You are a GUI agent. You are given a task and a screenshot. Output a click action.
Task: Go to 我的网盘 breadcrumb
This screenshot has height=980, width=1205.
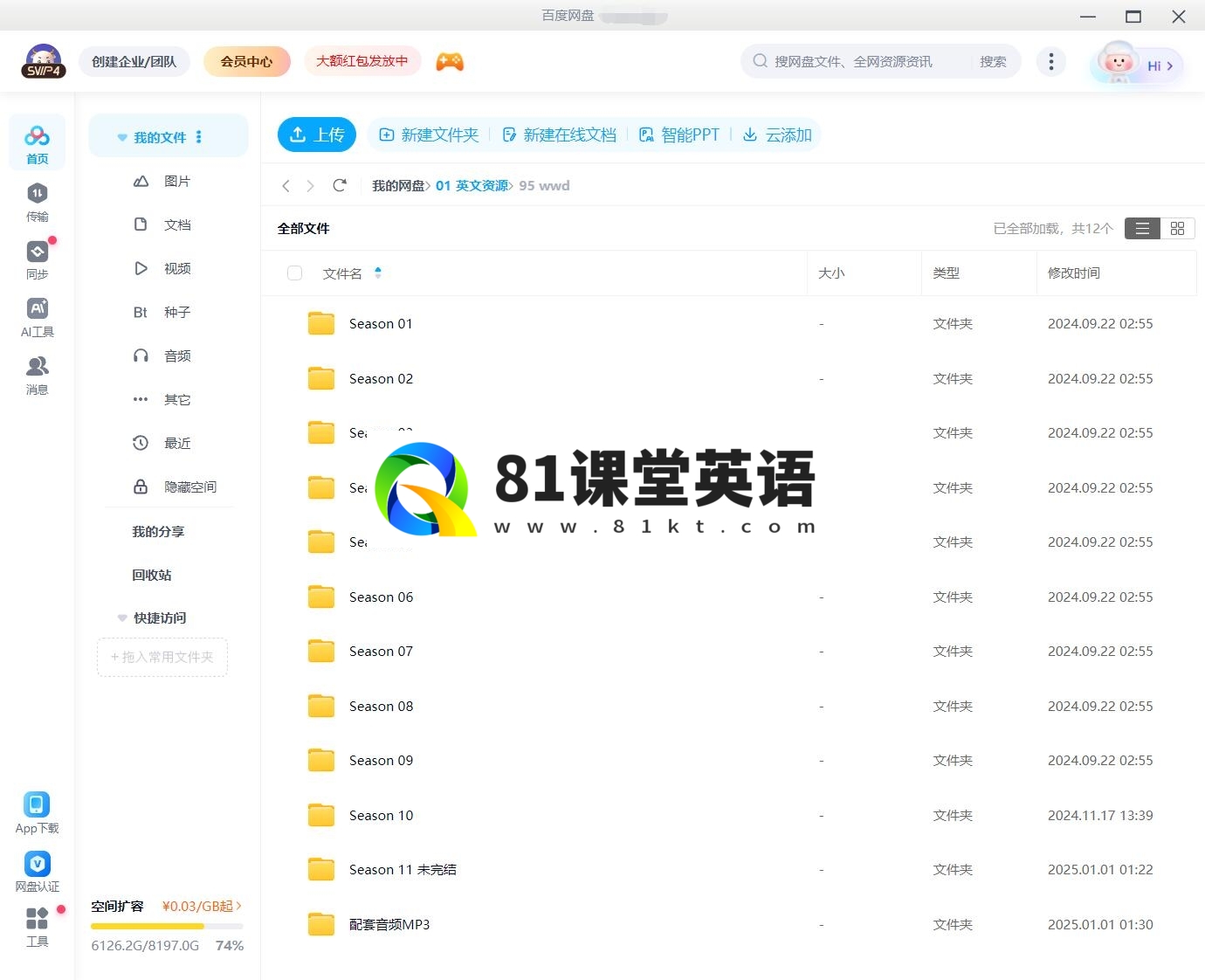398,185
